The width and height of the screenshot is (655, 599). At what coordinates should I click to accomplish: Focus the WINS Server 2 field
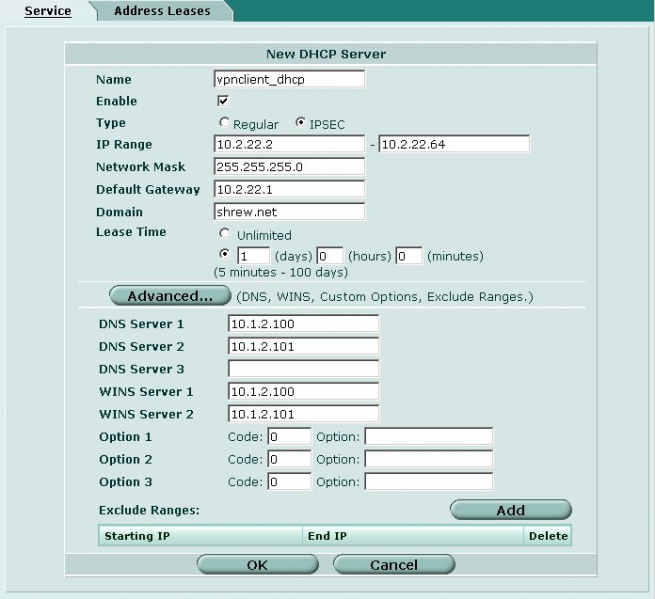tap(304, 414)
